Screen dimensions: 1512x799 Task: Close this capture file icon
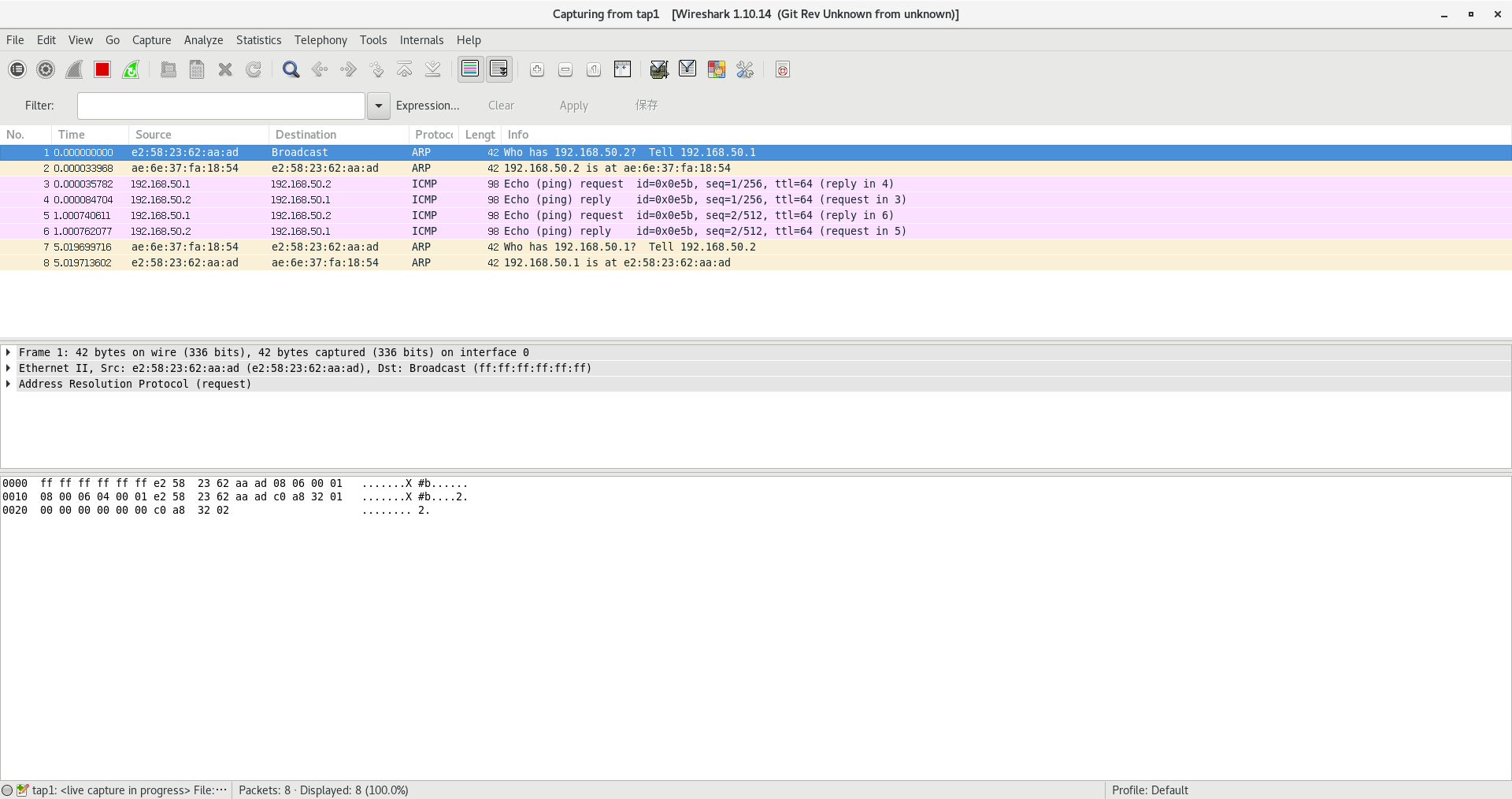(225, 70)
